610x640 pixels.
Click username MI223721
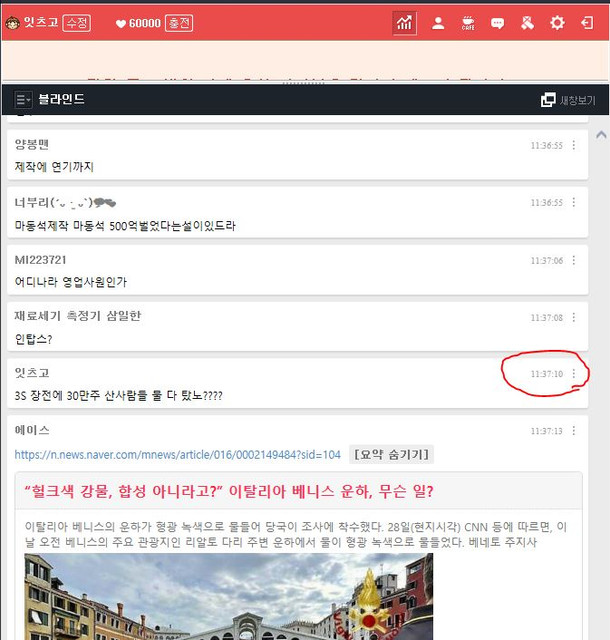pos(40,260)
